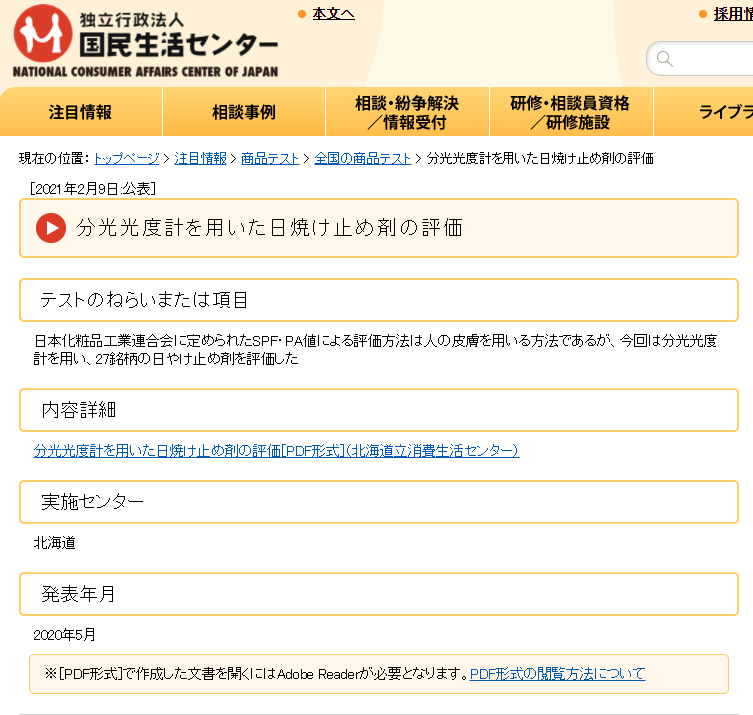Click the Adobe Reader notice text
This screenshot has height=715, width=753.
click(x=256, y=674)
